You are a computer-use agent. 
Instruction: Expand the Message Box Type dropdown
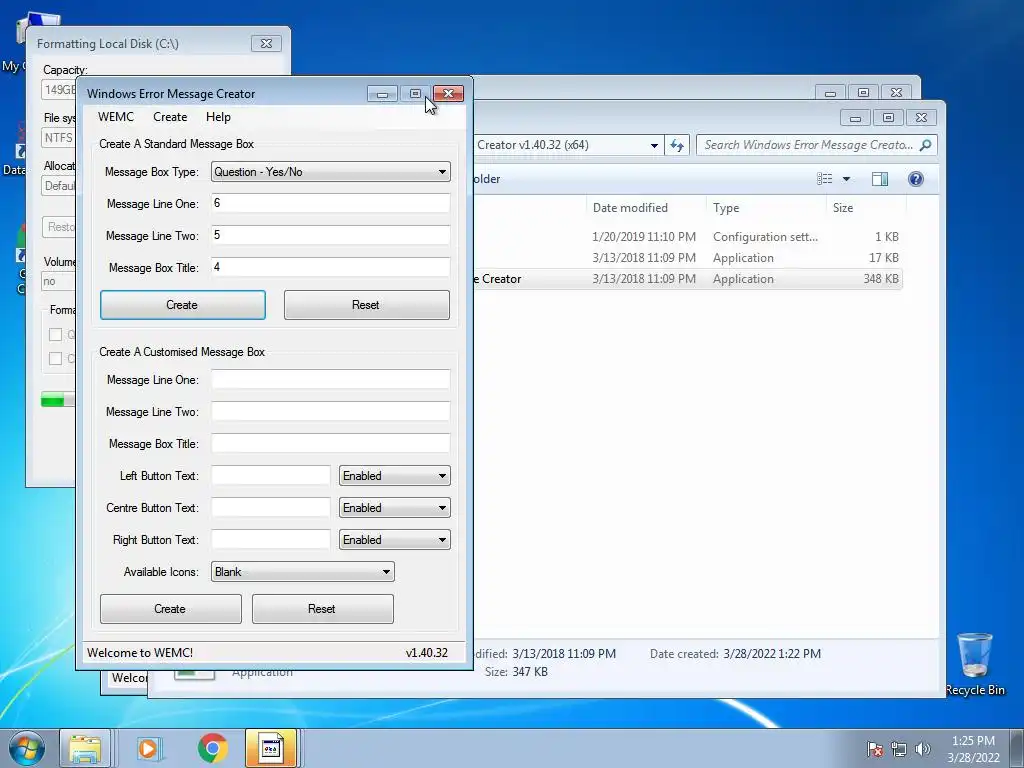click(x=330, y=172)
